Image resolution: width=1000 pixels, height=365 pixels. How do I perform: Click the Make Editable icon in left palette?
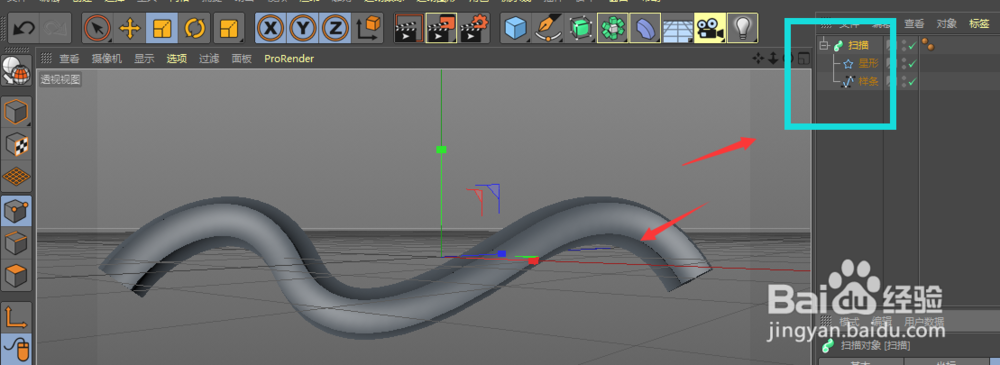pos(17,71)
